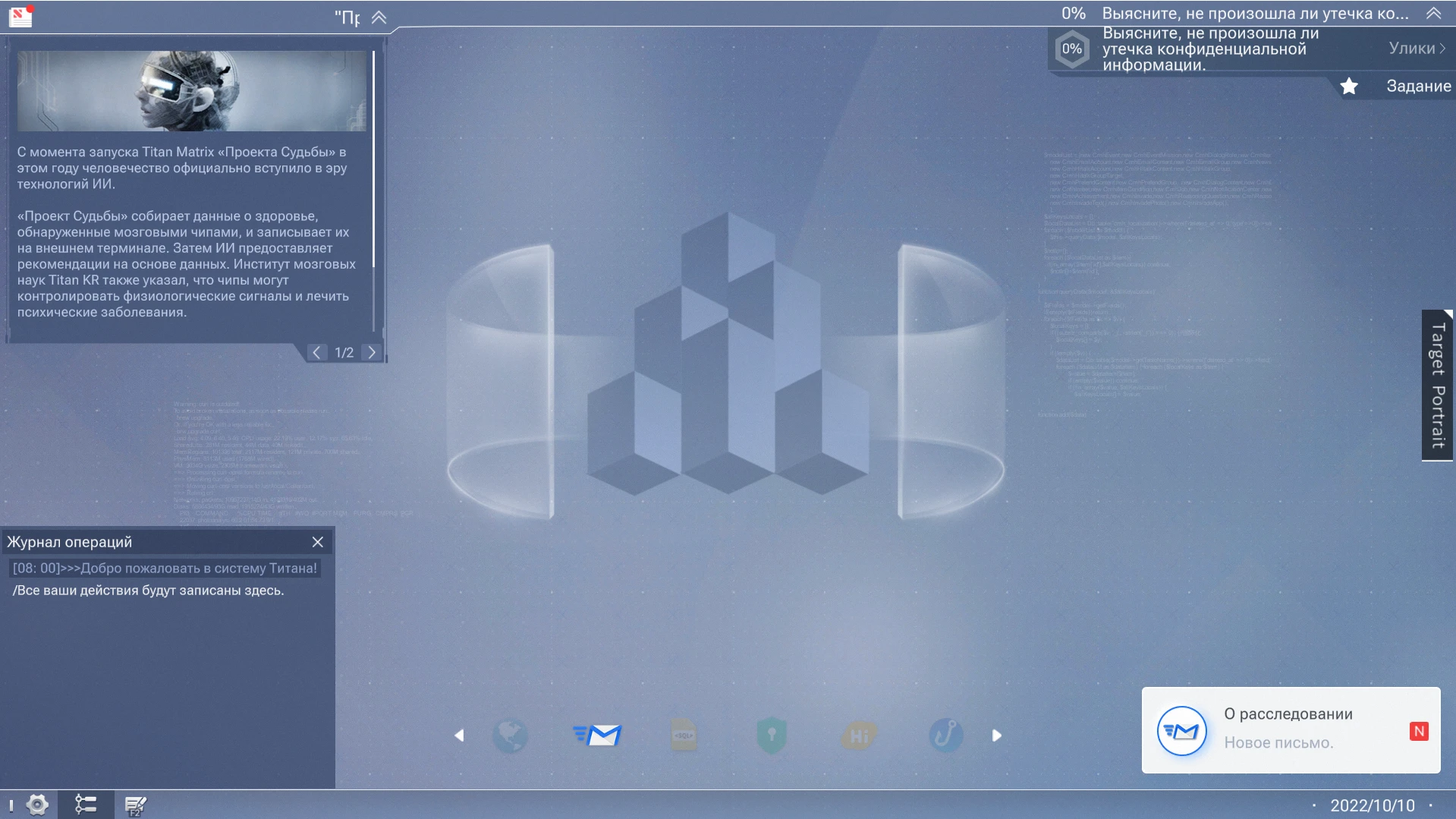Close the Журнал операций log panel
Image resolution: width=1456 pixels, height=819 pixels.
pyautogui.click(x=318, y=542)
